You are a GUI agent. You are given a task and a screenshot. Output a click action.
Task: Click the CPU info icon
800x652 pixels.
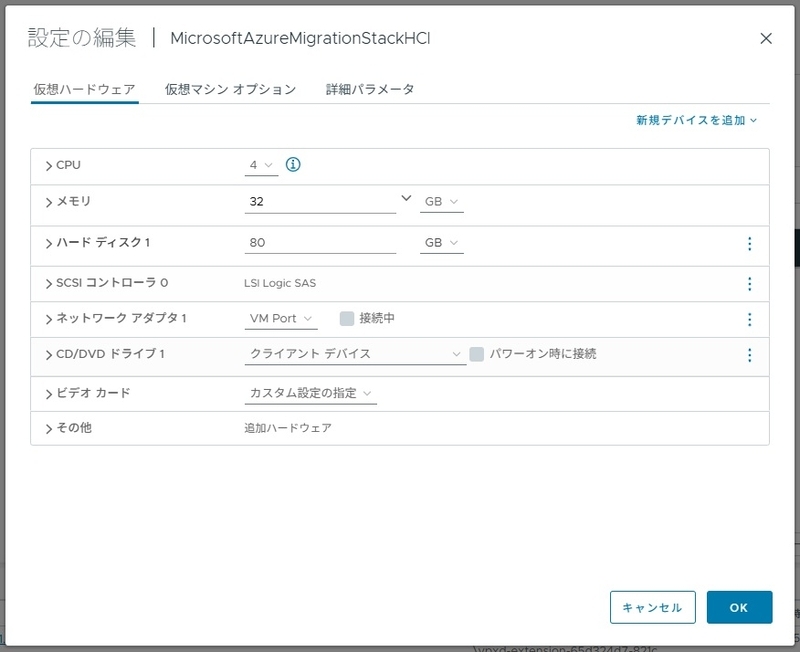(x=293, y=165)
